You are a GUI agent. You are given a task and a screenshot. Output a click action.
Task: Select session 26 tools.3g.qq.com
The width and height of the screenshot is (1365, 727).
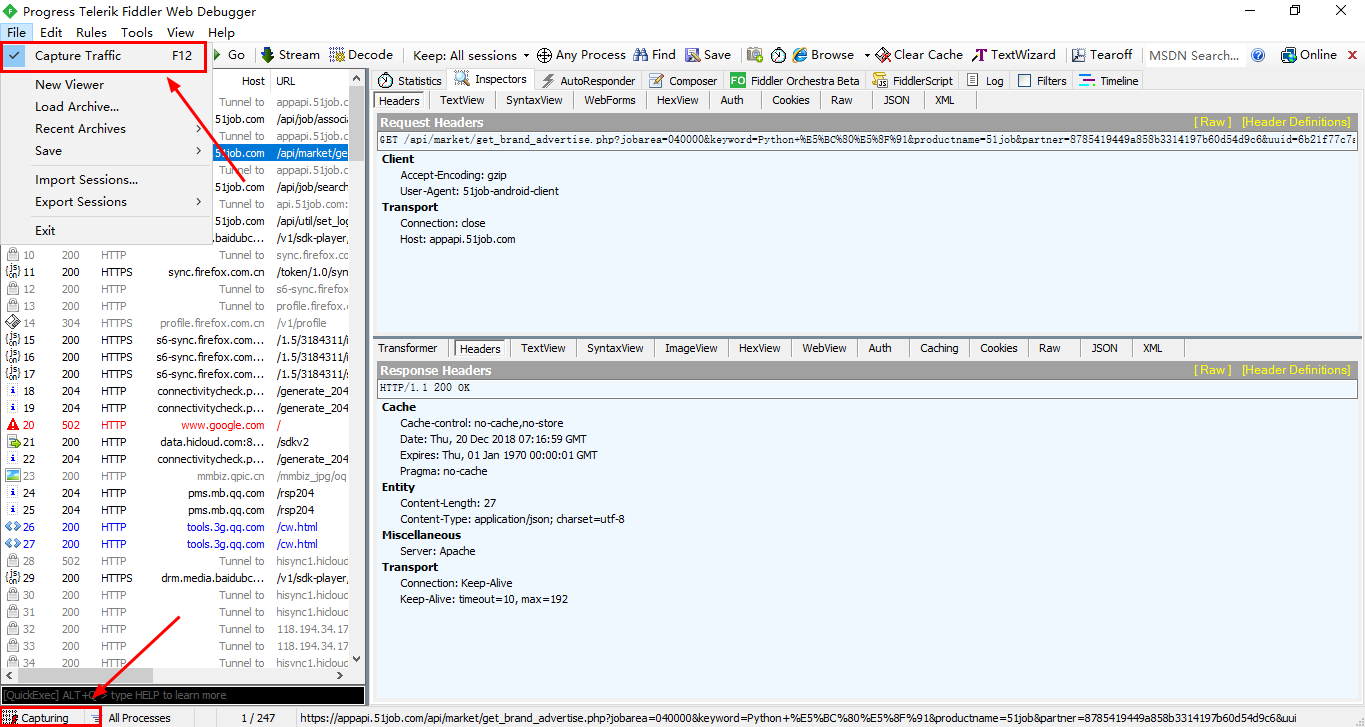(176, 527)
